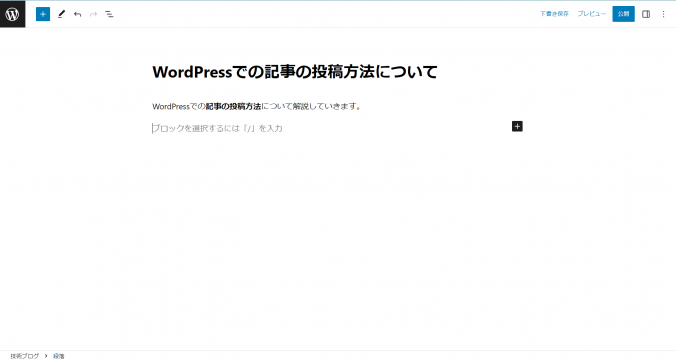Save the post as draft (下書き保存)

pyautogui.click(x=554, y=14)
